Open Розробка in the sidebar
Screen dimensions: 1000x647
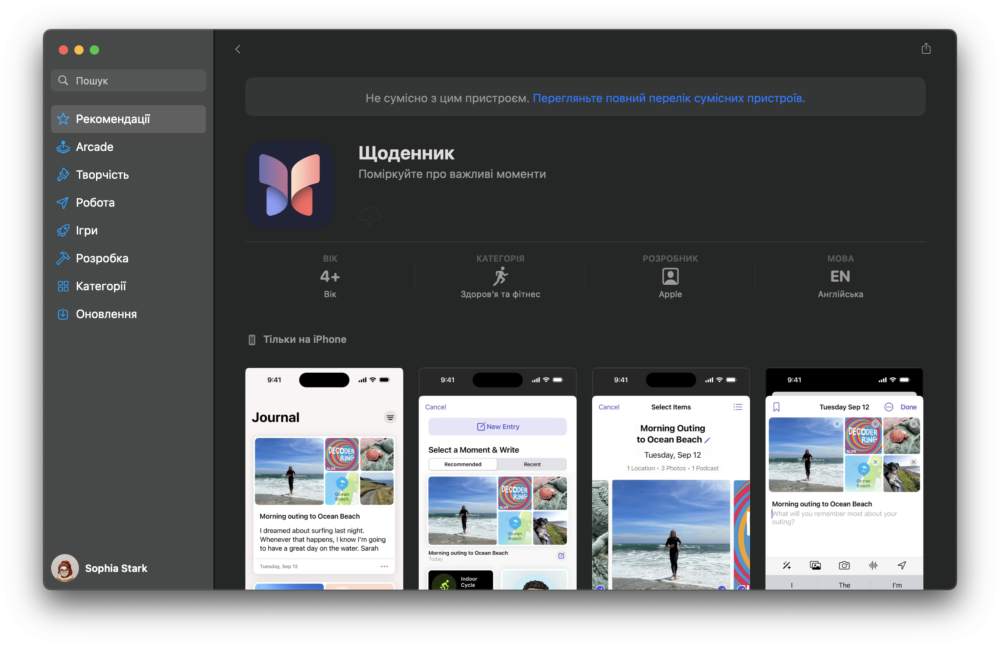128,258
